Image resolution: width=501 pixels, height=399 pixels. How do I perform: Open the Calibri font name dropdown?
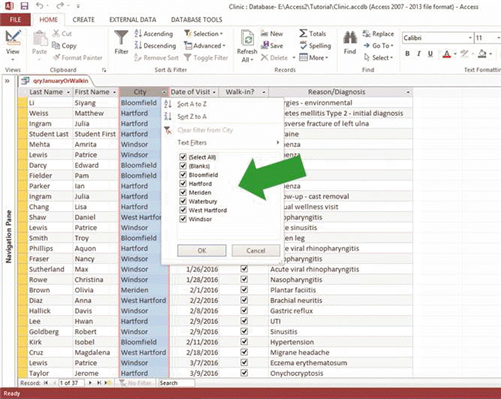point(470,38)
